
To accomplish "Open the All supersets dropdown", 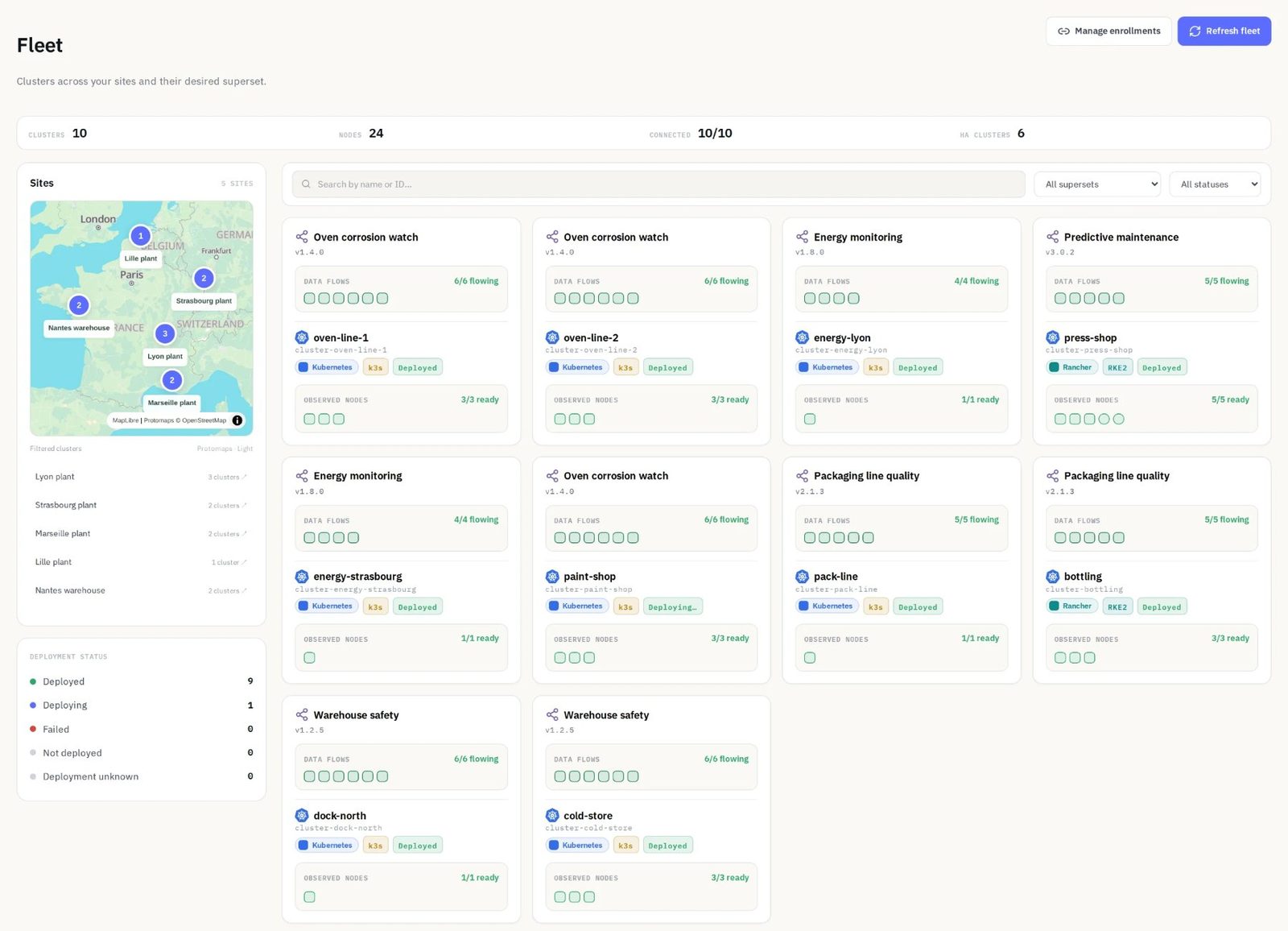I will click(x=1097, y=184).
